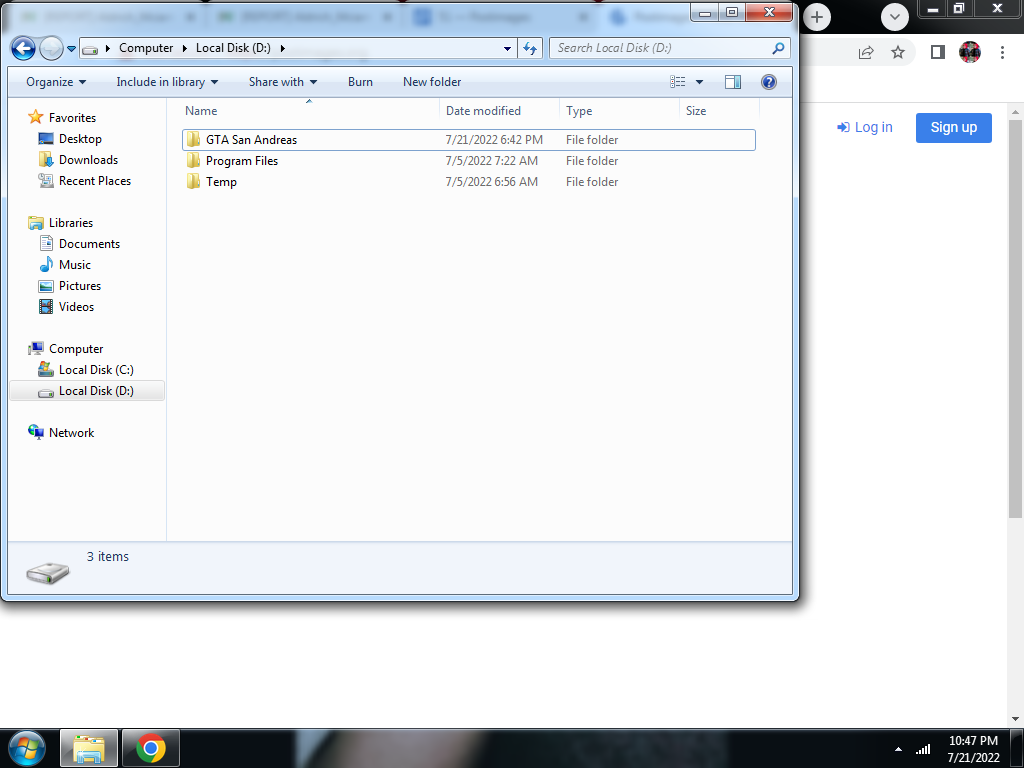This screenshot has height=768, width=1024.
Task: Sort by the Date modified column header
Action: (x=500, y=111)
